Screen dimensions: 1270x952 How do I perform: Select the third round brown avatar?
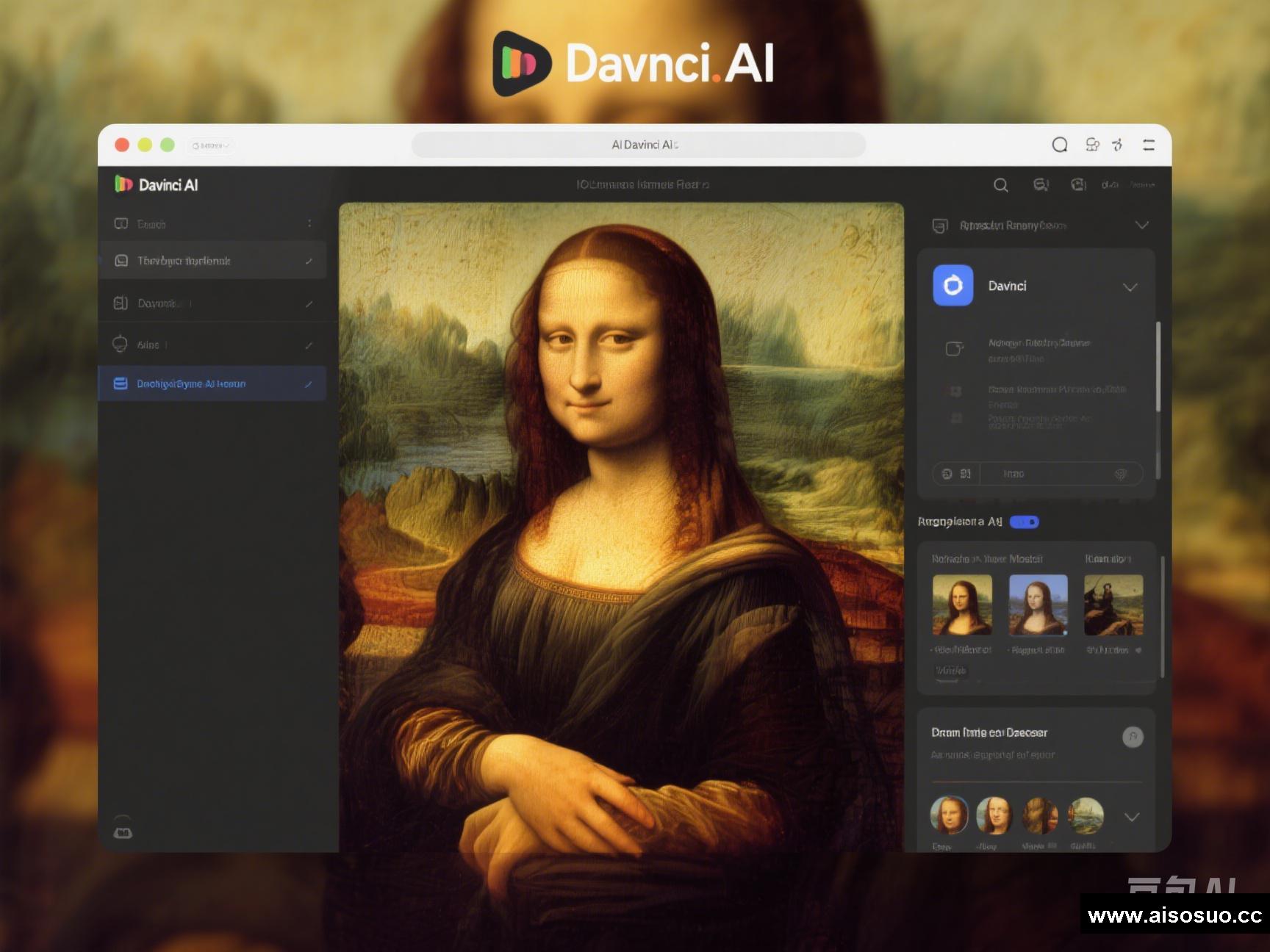1041,815
